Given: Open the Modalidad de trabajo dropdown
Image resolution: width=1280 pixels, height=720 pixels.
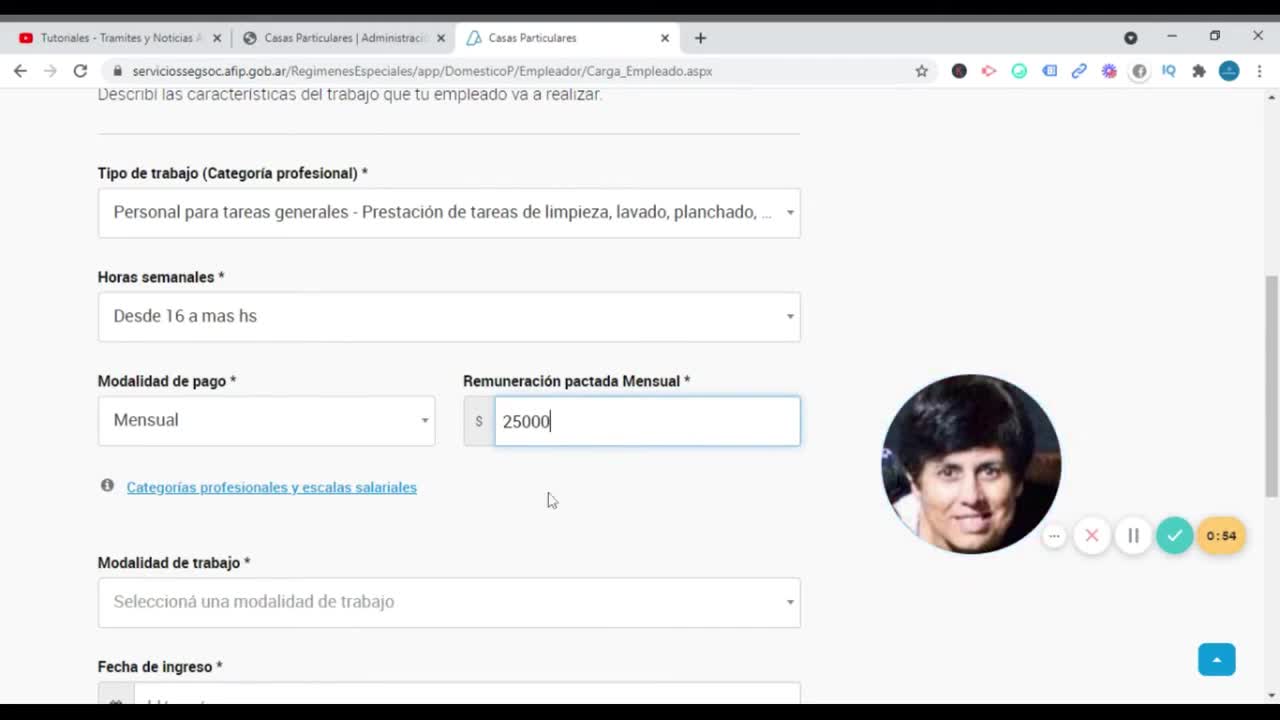Looking at the screenshot, I should tap(448, 602).
